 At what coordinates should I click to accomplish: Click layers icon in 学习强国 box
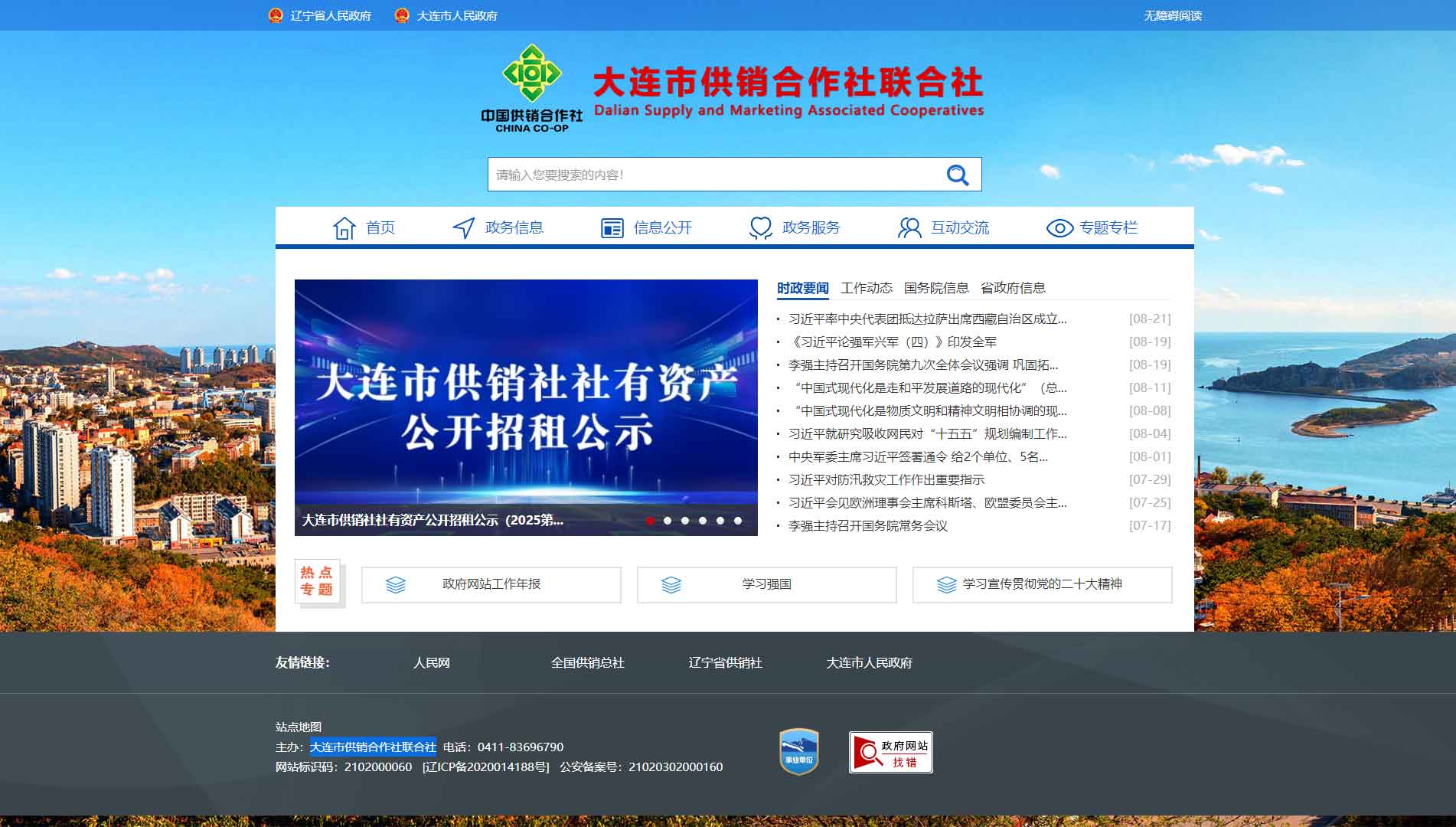click(671, 585)
